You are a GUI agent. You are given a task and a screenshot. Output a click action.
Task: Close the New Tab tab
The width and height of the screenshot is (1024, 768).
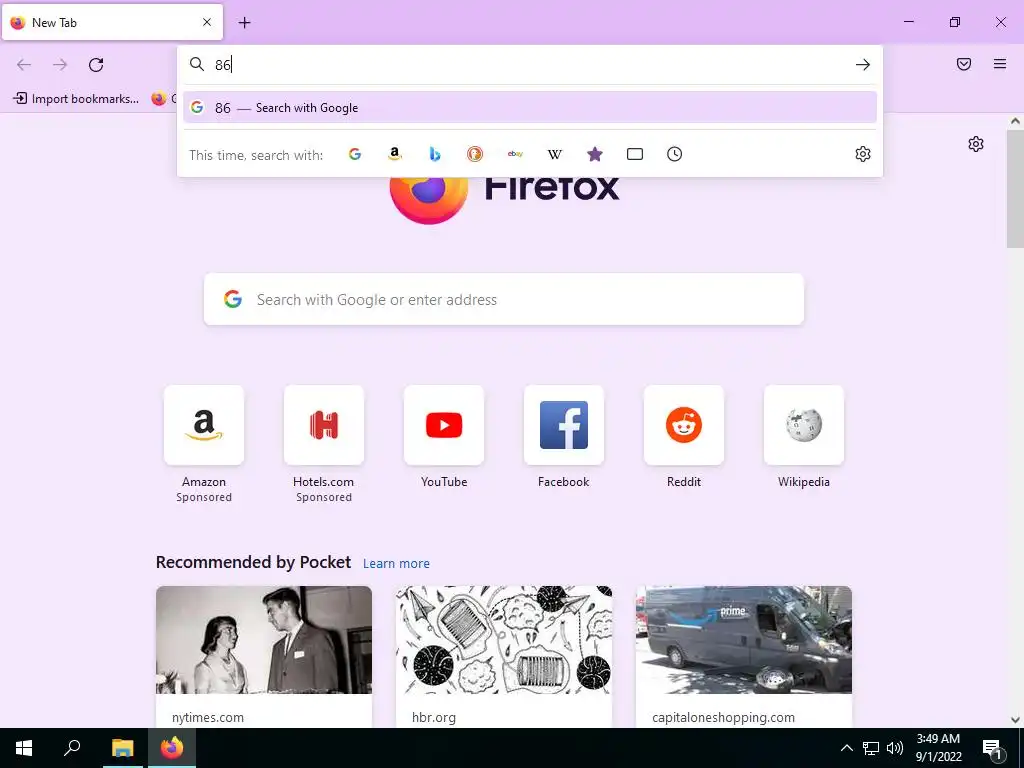[x=207, y=22]
